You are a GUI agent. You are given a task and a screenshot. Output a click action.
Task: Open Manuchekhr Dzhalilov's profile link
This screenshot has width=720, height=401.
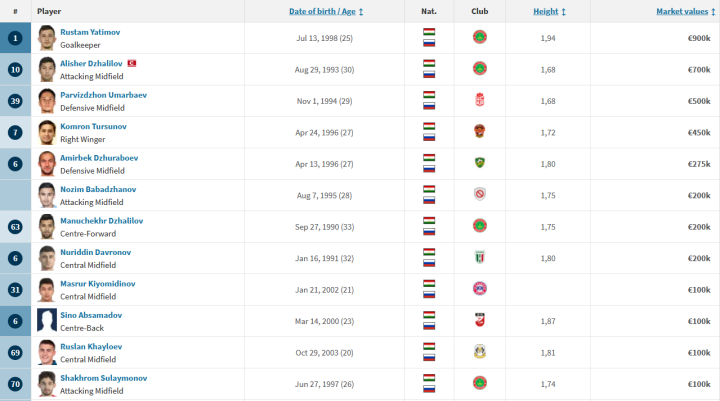click(101, 220)
